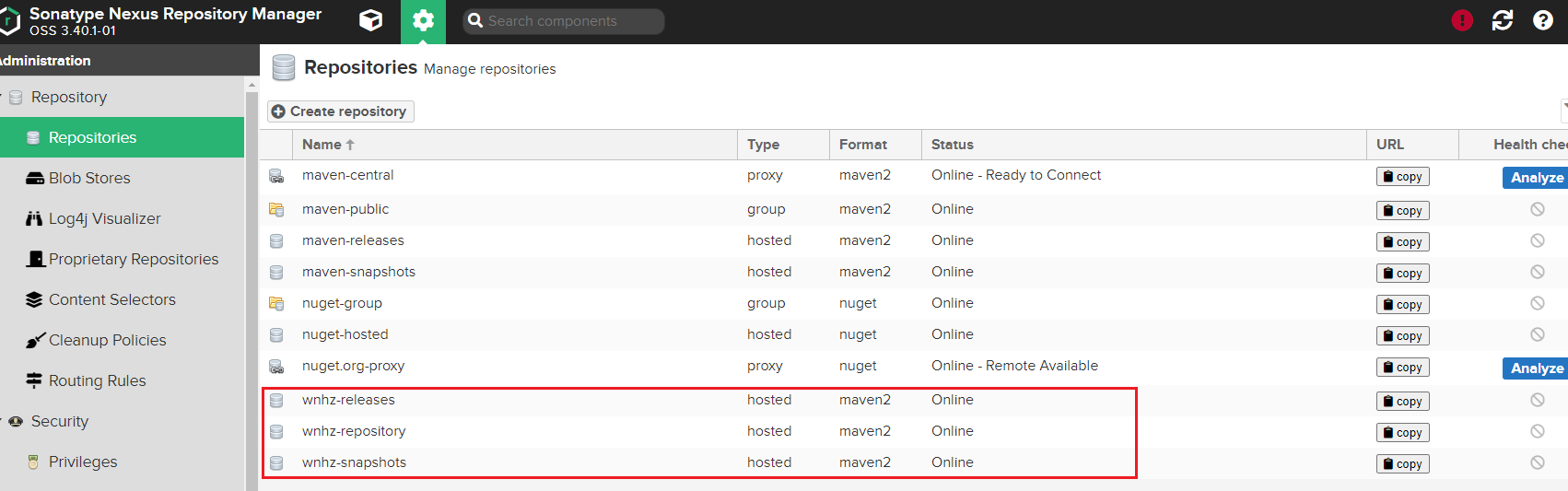Viewport: 1568px width, 491px height.
Task: Sort by the Format column header
Action: click(875, 145)
